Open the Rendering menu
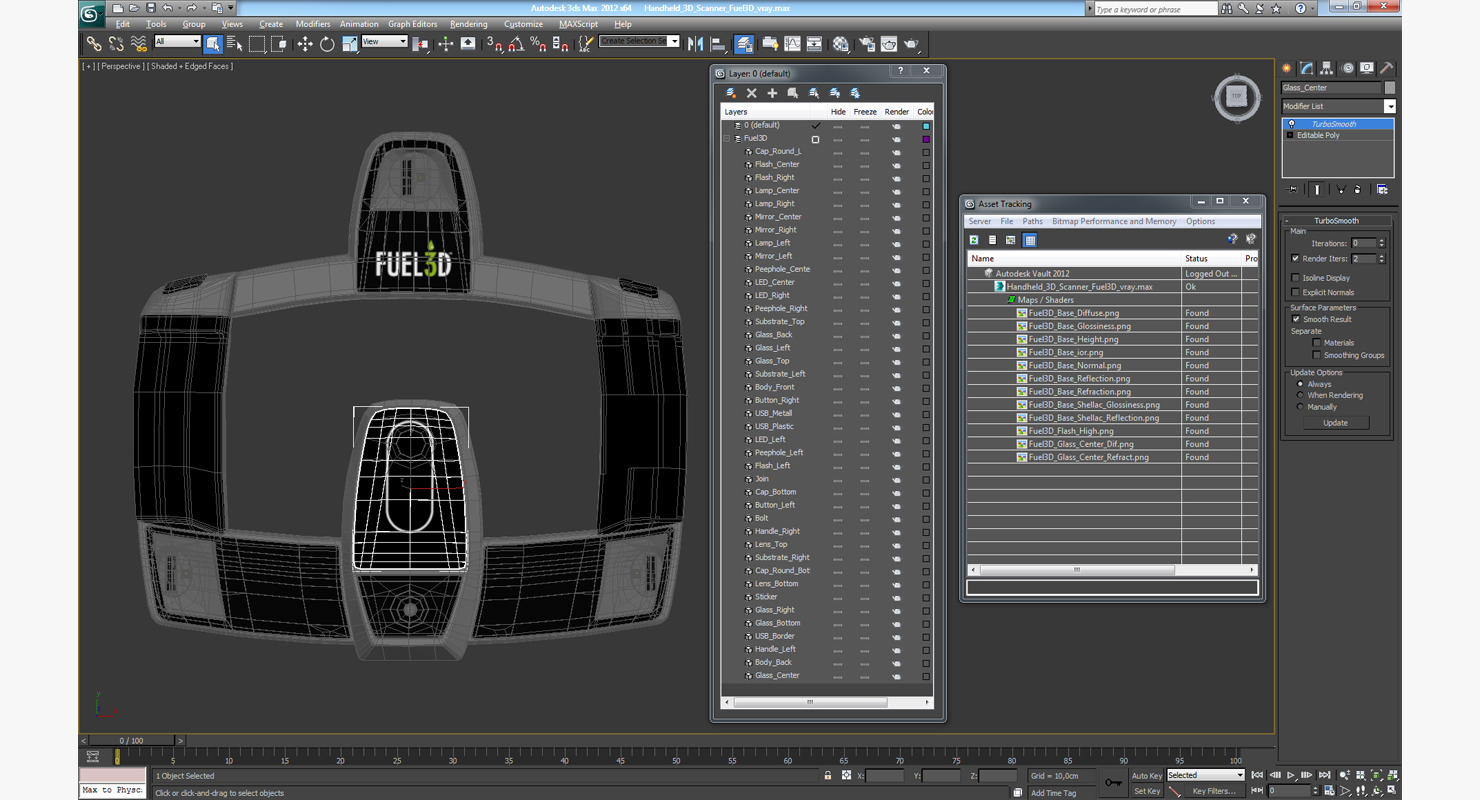Image resolution: width=1480 pixels, height=800 pixels. (x=469, y=24)
